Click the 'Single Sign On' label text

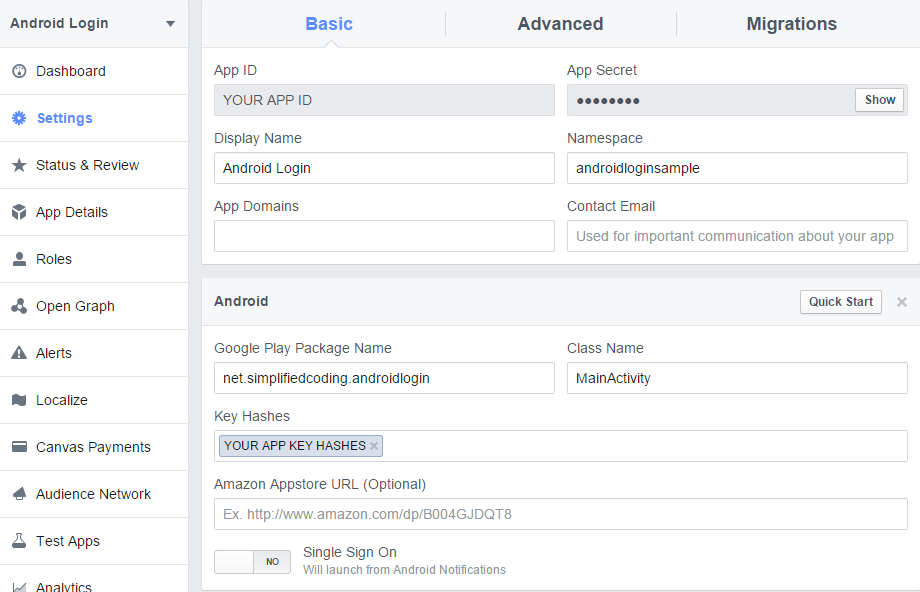[x=350, y=552]
